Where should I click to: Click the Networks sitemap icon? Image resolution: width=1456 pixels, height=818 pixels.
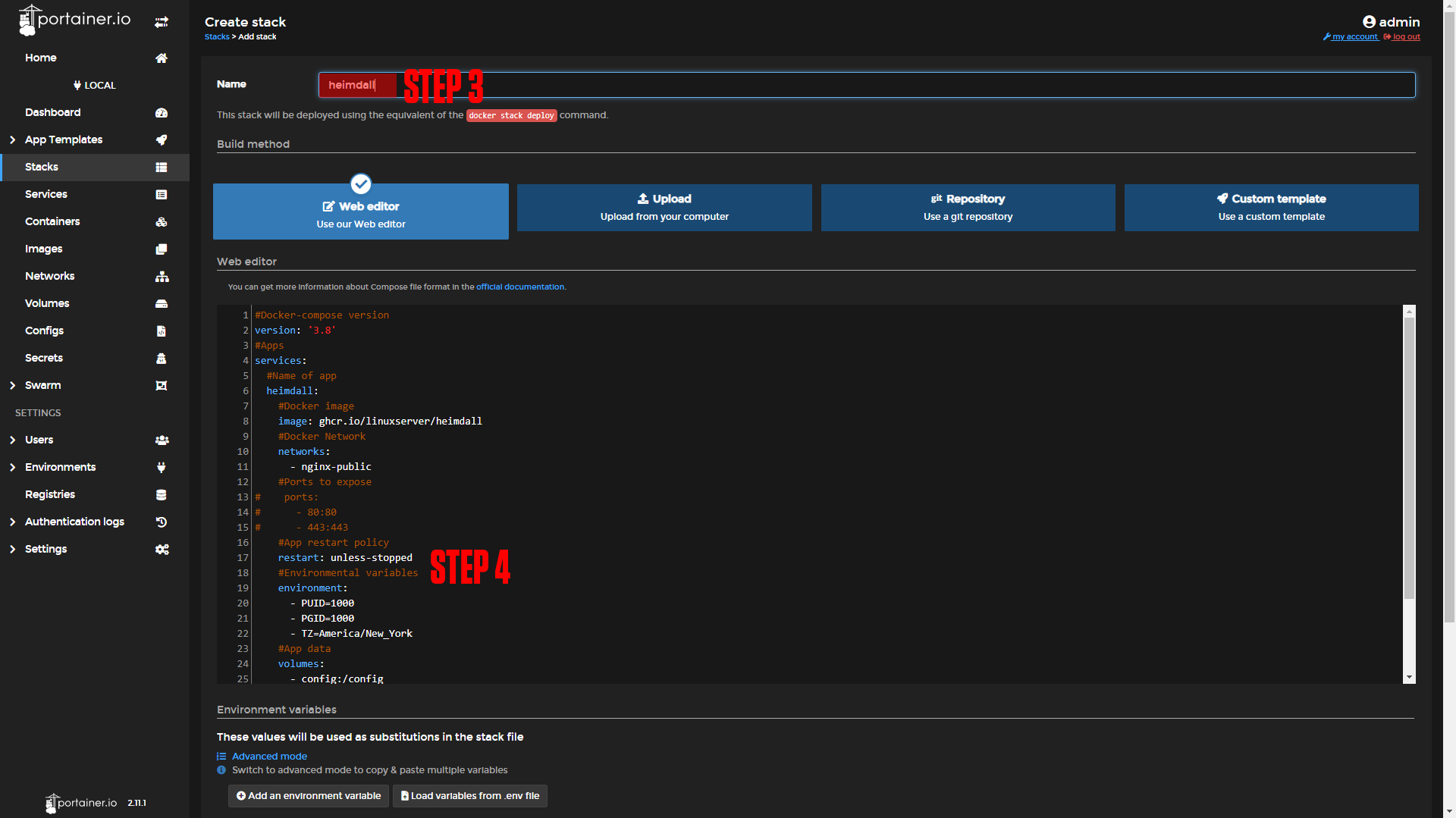(162, 277)
